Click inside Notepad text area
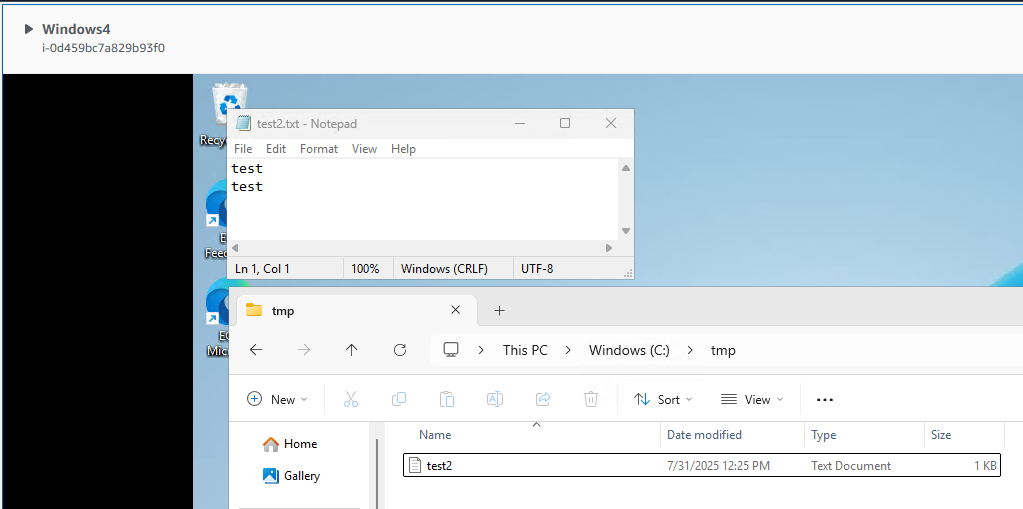This screenshot has height=509, width=1023. (x=422, y=200)
